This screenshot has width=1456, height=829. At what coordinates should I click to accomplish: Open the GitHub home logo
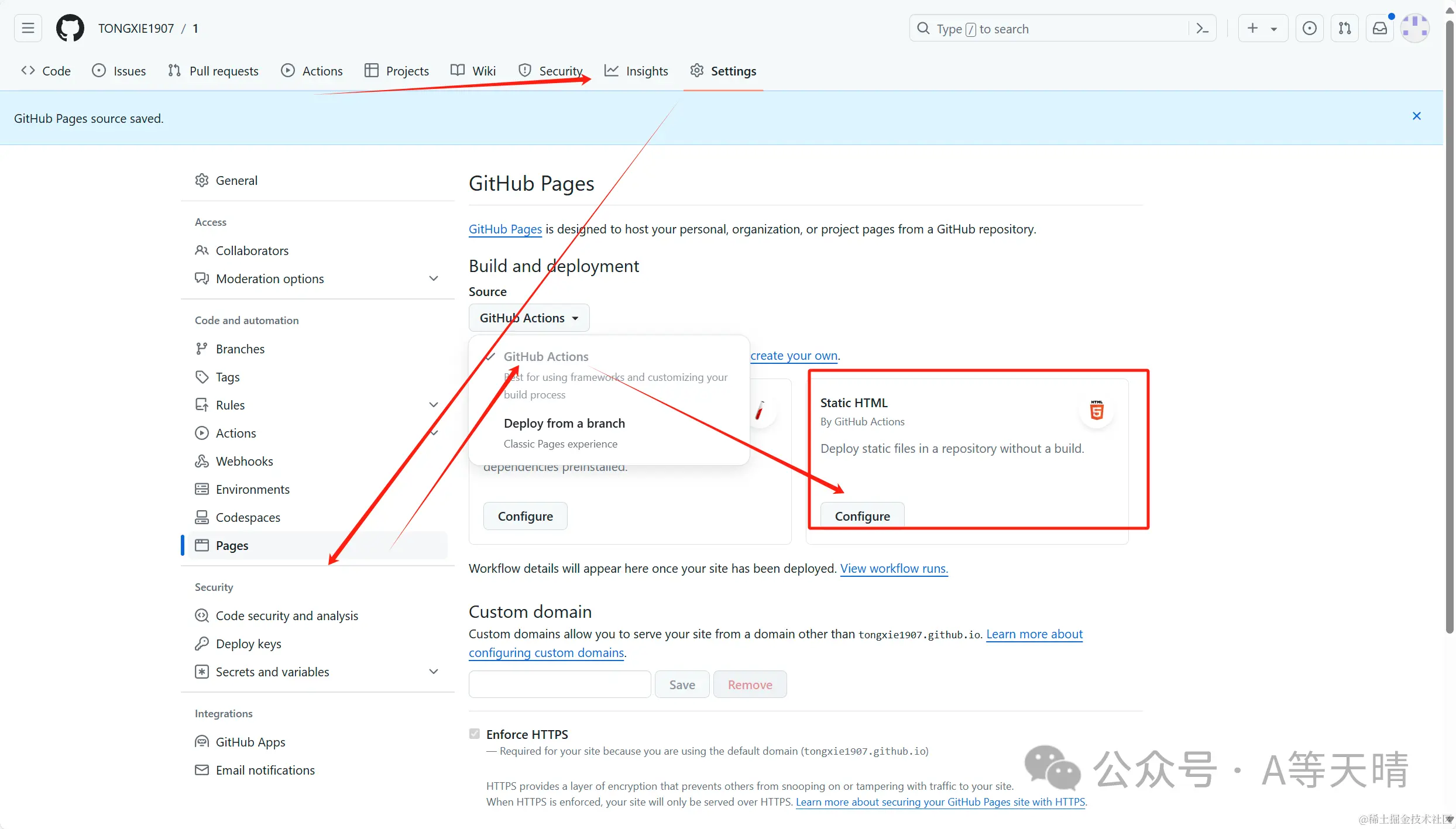click(x=70, y=28)
